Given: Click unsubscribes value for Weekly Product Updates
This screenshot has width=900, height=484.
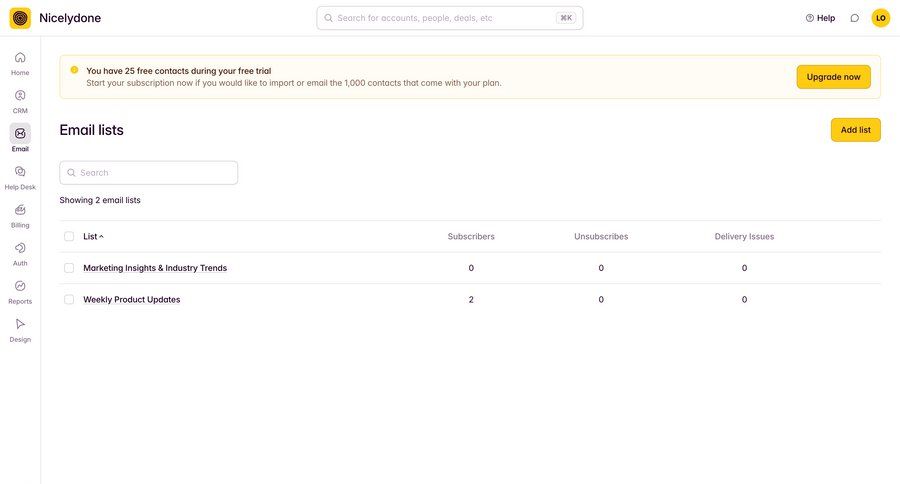Looking at the screenshot, I should [601, 300].
